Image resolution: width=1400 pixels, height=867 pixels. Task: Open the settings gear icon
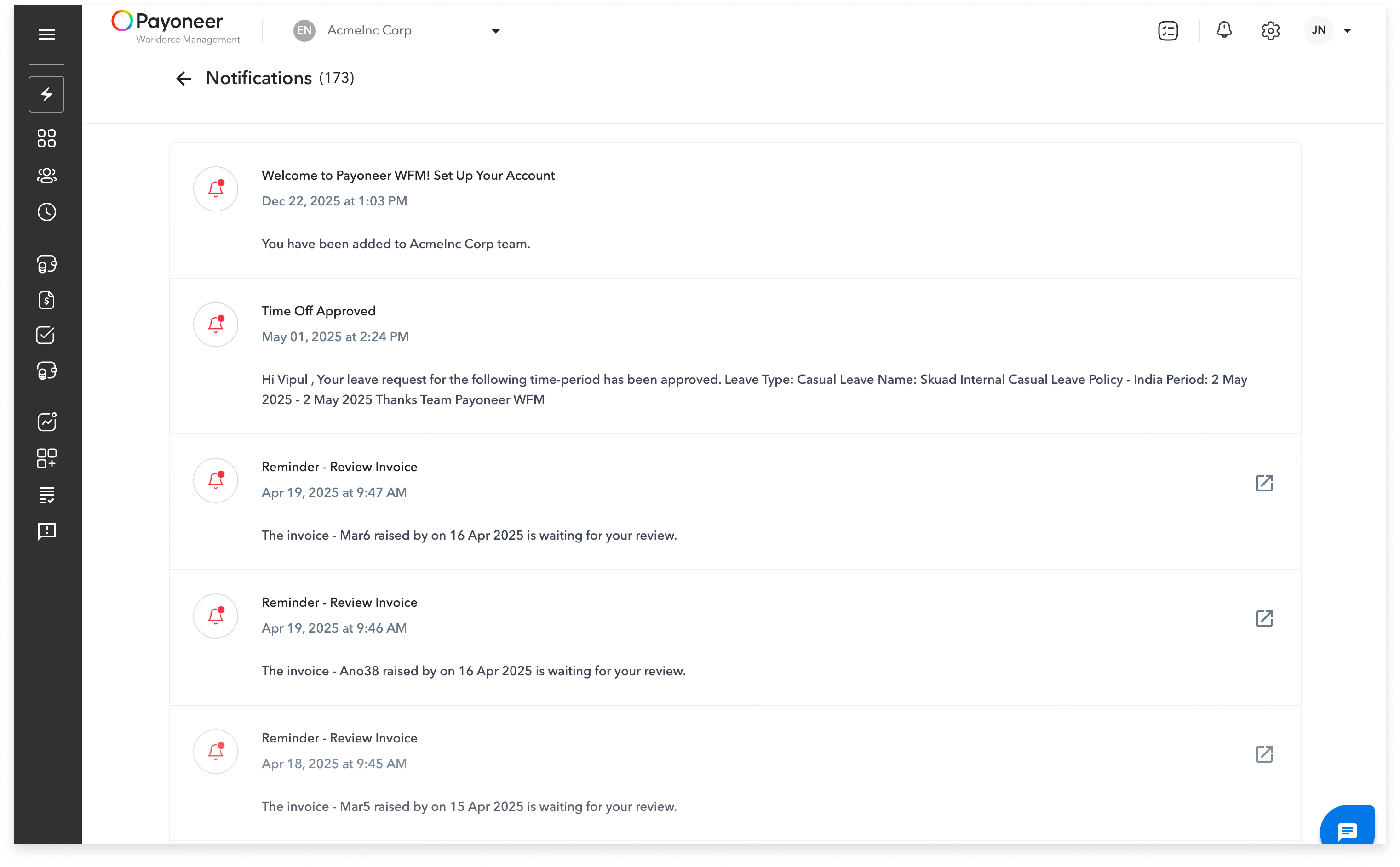point(1270,30)
